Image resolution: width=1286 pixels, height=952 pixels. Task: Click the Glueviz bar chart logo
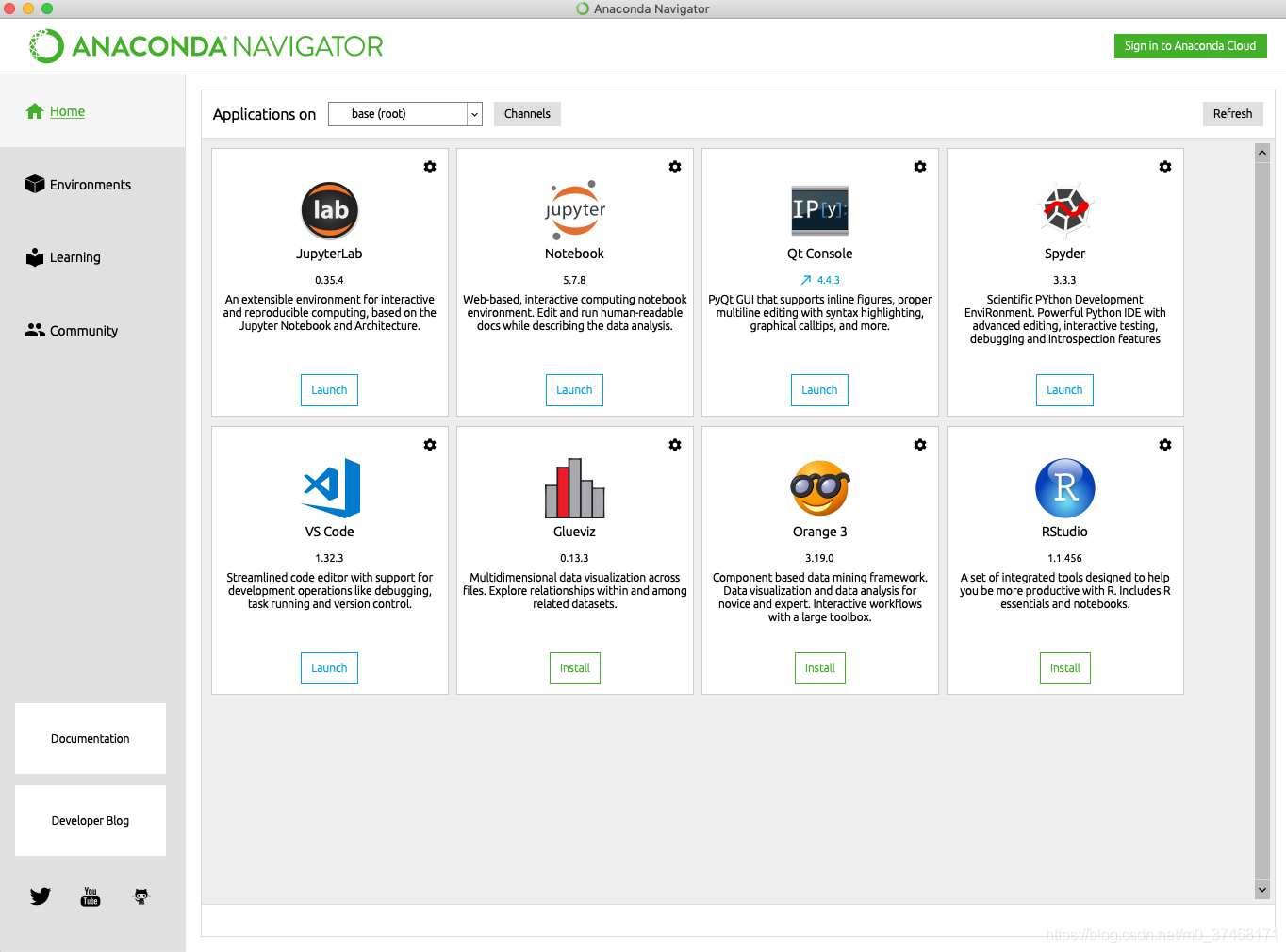point(575,488)
